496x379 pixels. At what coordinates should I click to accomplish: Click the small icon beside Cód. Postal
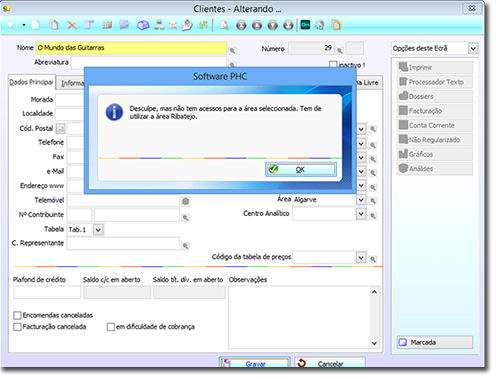tap(60, 128)
